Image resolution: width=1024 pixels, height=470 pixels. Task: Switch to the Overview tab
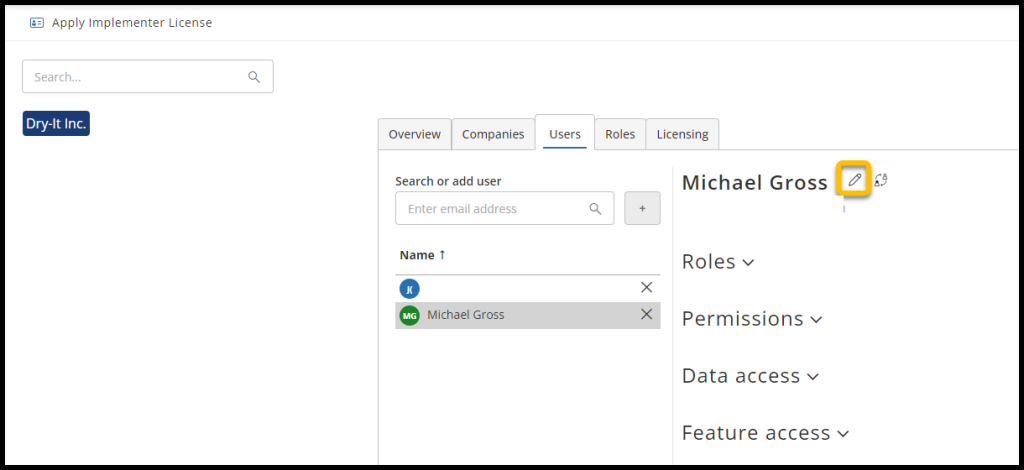pos(414,134)
